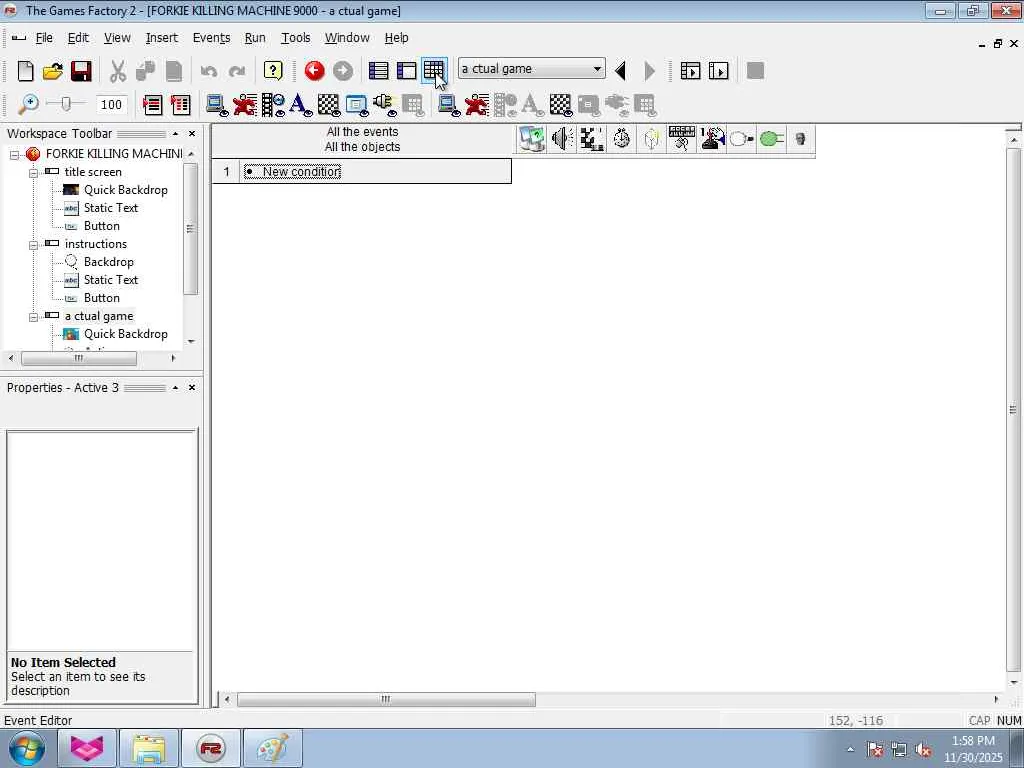
Task: Create a new application with New icon
Action: 25,71
